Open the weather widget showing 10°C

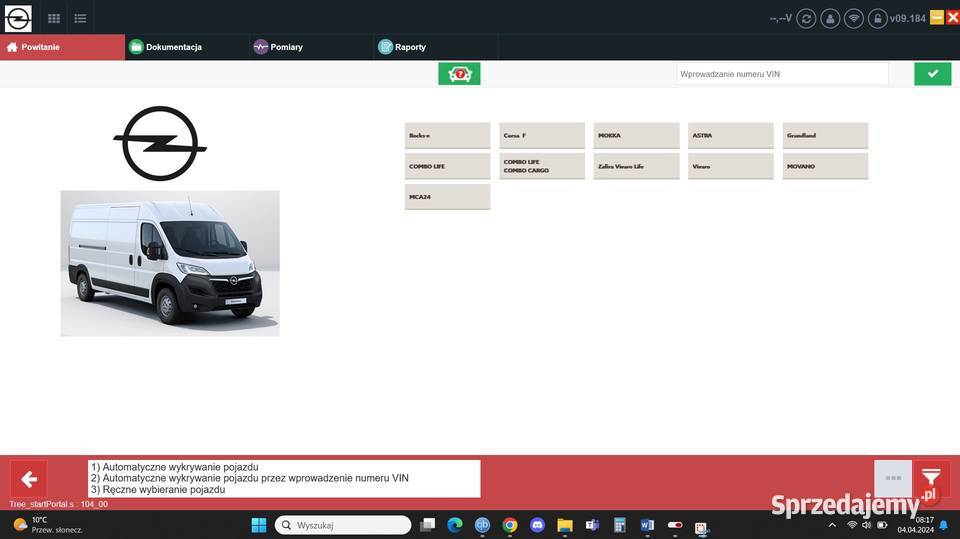tap(48, 525)
